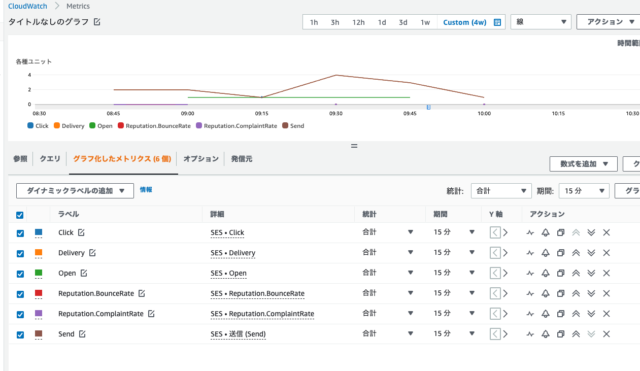Switch to the 参照 tab
Image resolution: width=640 pixels, height=371 pixels.
(x=20, y=159)
